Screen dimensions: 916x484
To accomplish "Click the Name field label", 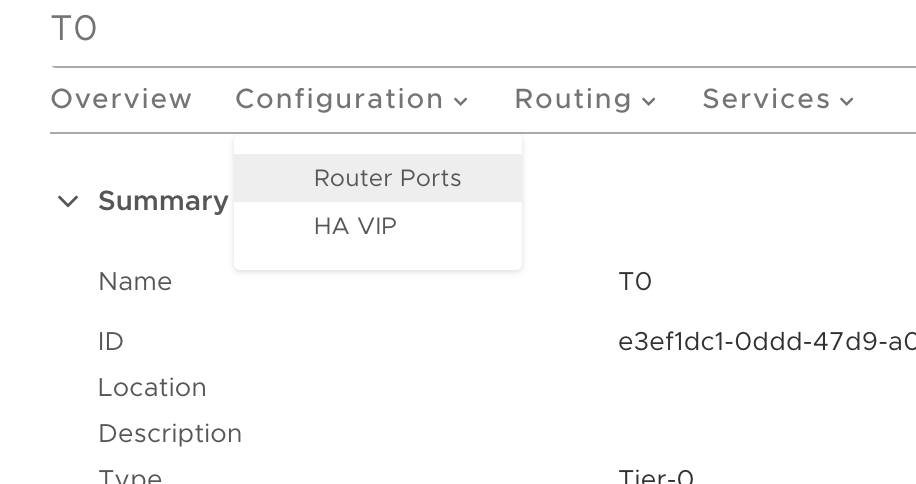I will coord(135,282).
